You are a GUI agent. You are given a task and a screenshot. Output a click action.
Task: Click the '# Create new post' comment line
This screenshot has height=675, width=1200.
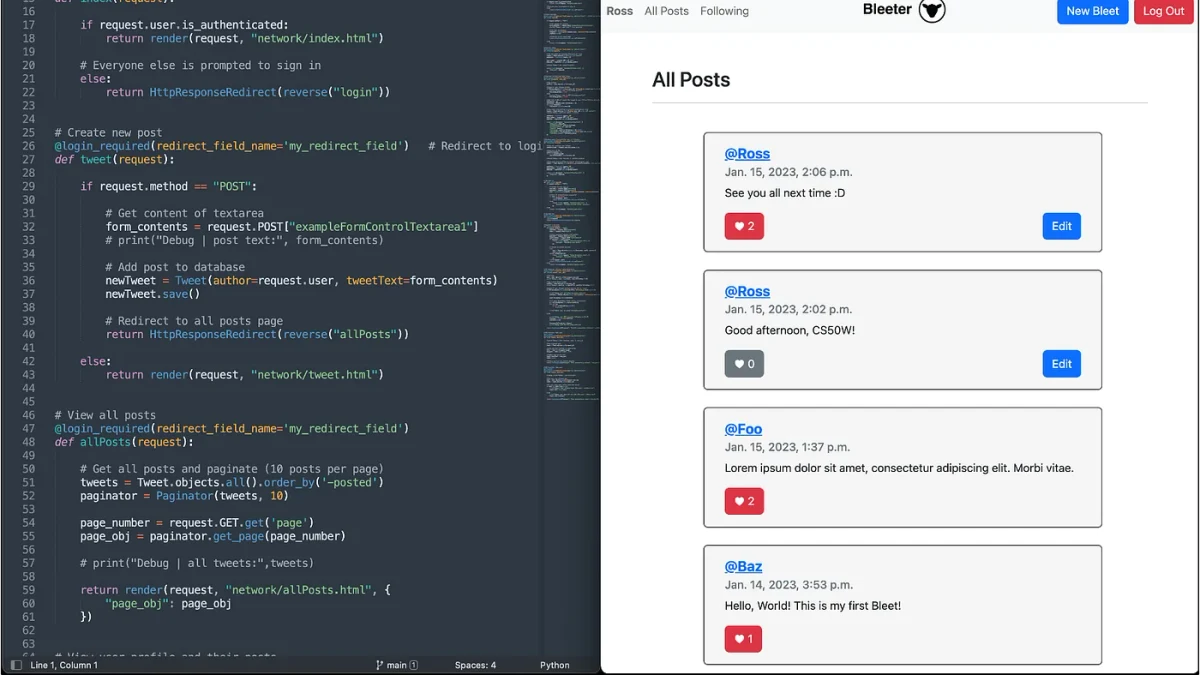pyautogui.click(x=108, y=132)
